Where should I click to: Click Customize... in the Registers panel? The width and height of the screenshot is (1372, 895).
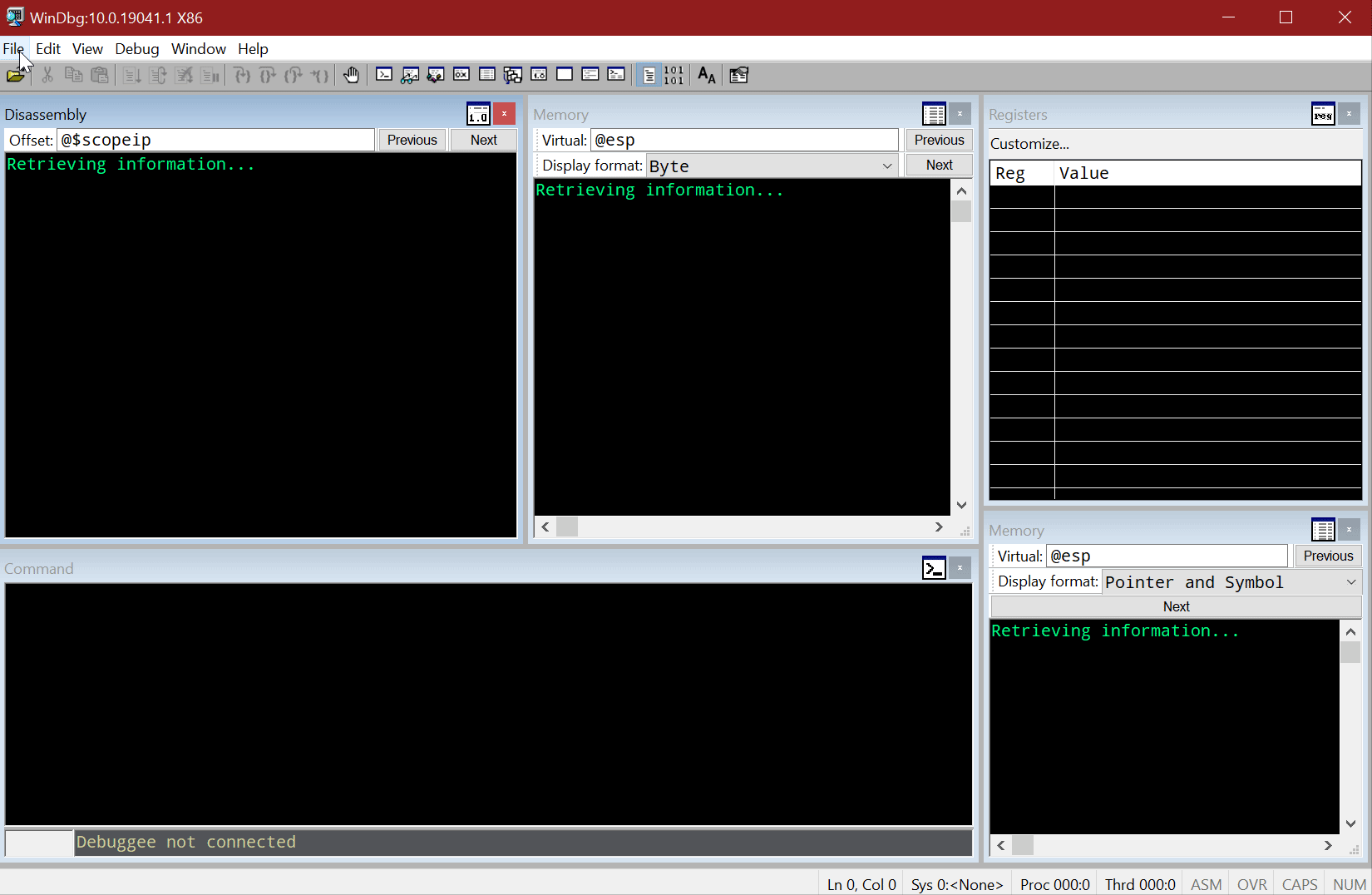(1029, 144)
